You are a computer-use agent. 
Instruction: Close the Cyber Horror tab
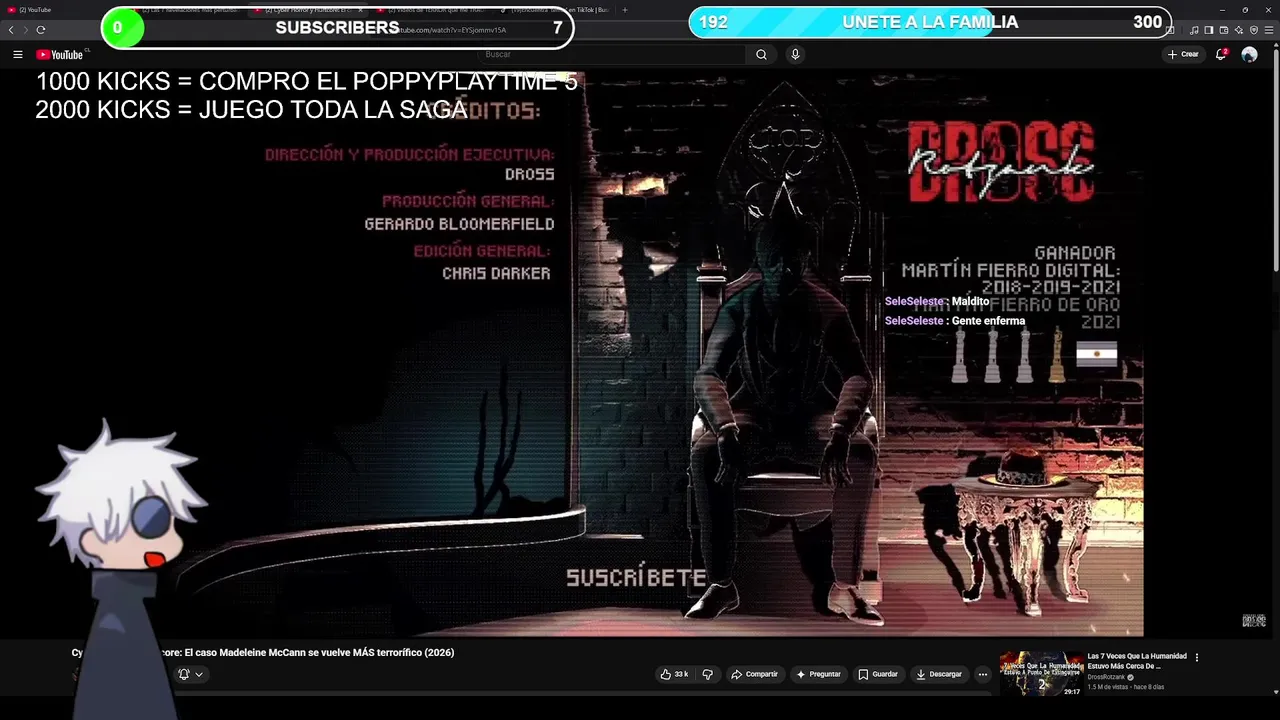(x=360, y=10)
